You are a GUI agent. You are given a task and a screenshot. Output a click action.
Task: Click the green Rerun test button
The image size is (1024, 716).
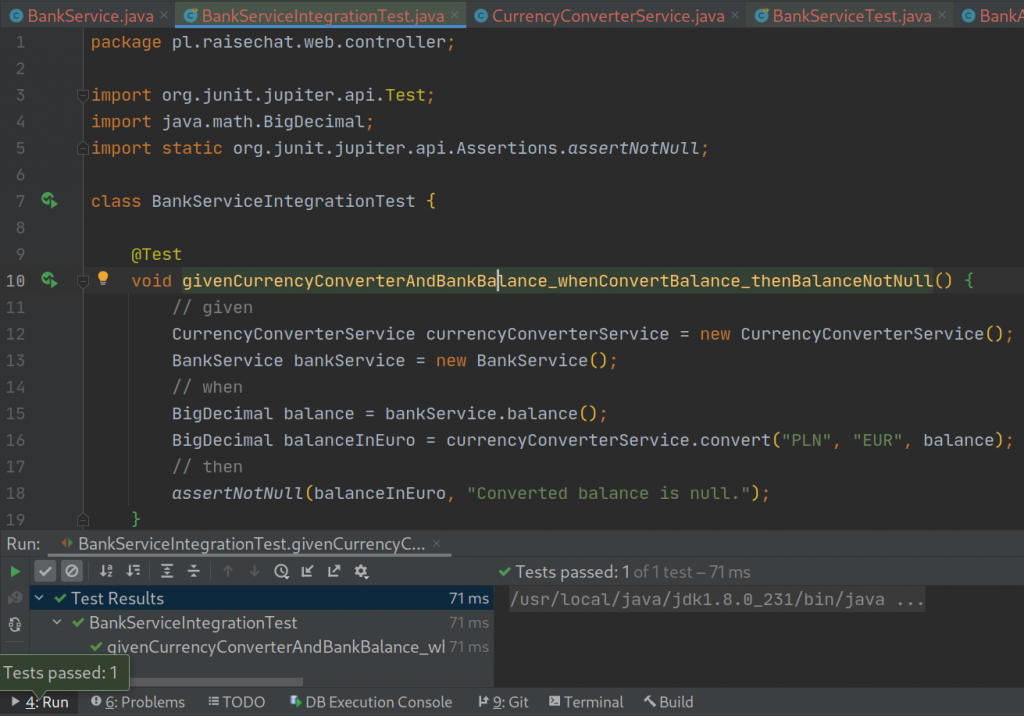(x=15, y=571)
